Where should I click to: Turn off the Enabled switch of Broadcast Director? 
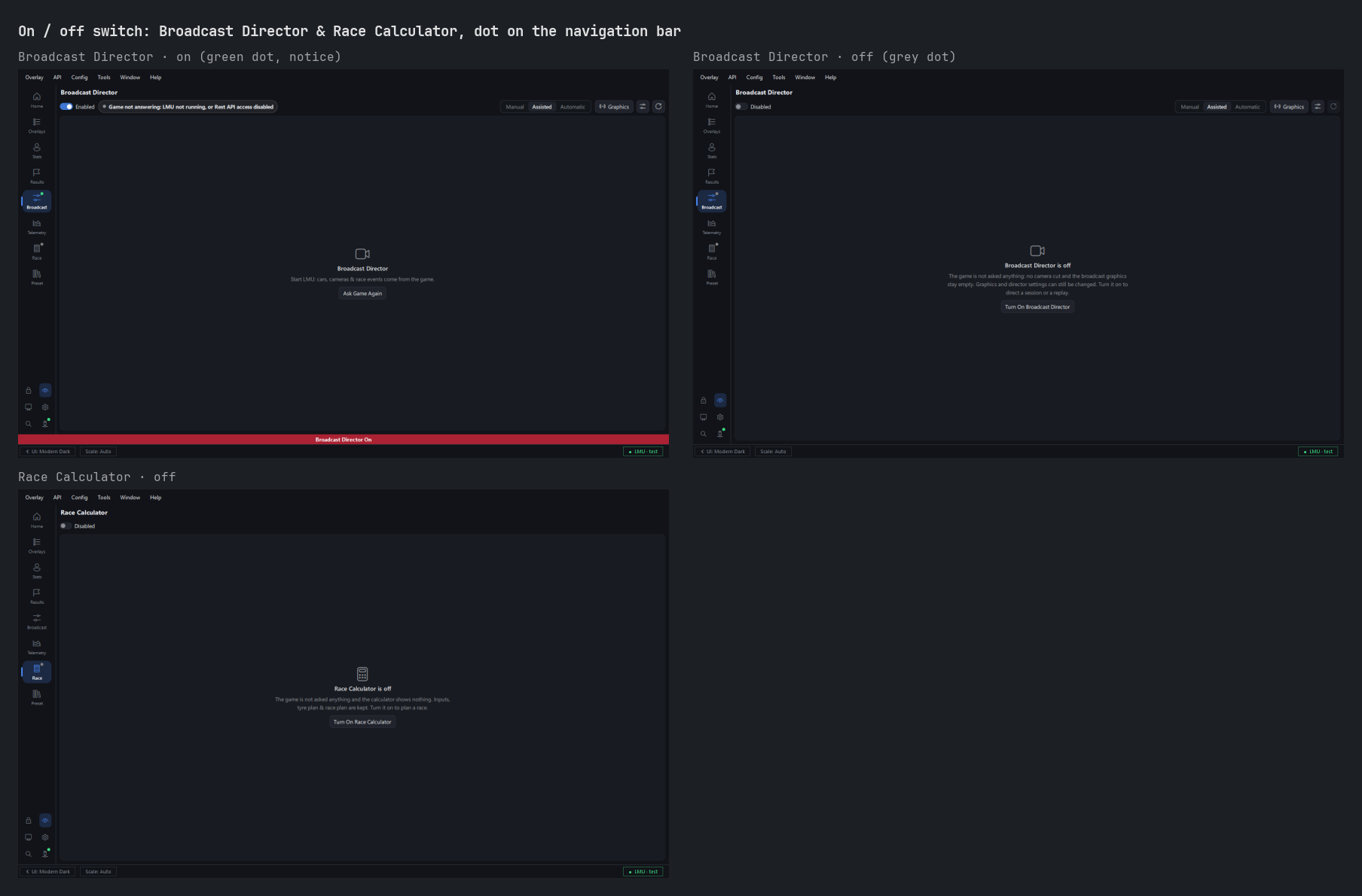click(66, 107)
